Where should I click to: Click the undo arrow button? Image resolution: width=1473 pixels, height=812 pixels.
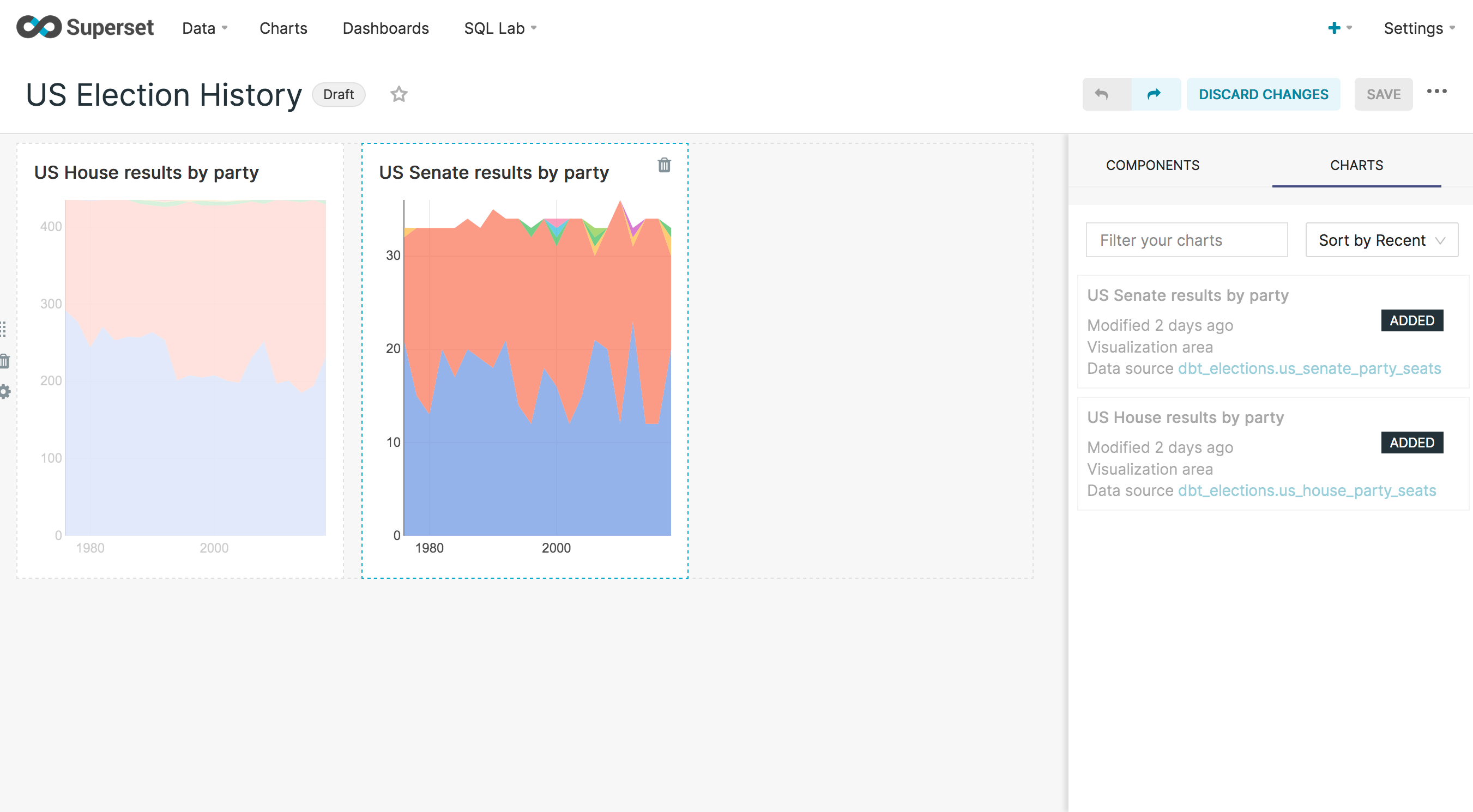(x=1101, y=94)
